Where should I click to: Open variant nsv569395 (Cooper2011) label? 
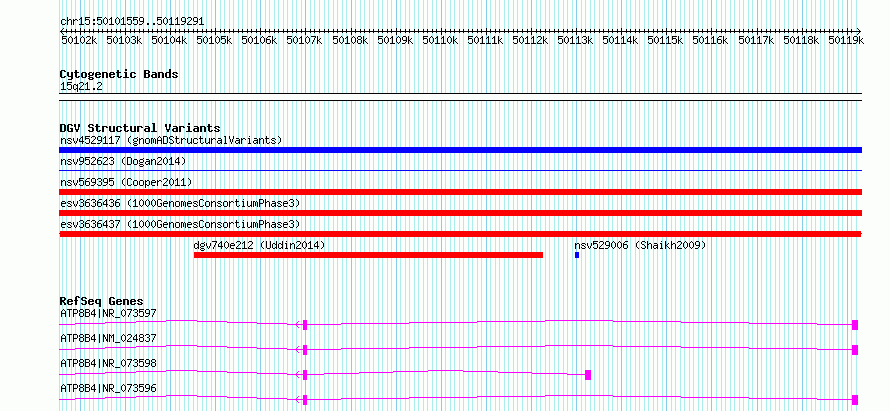coord(126,182)
